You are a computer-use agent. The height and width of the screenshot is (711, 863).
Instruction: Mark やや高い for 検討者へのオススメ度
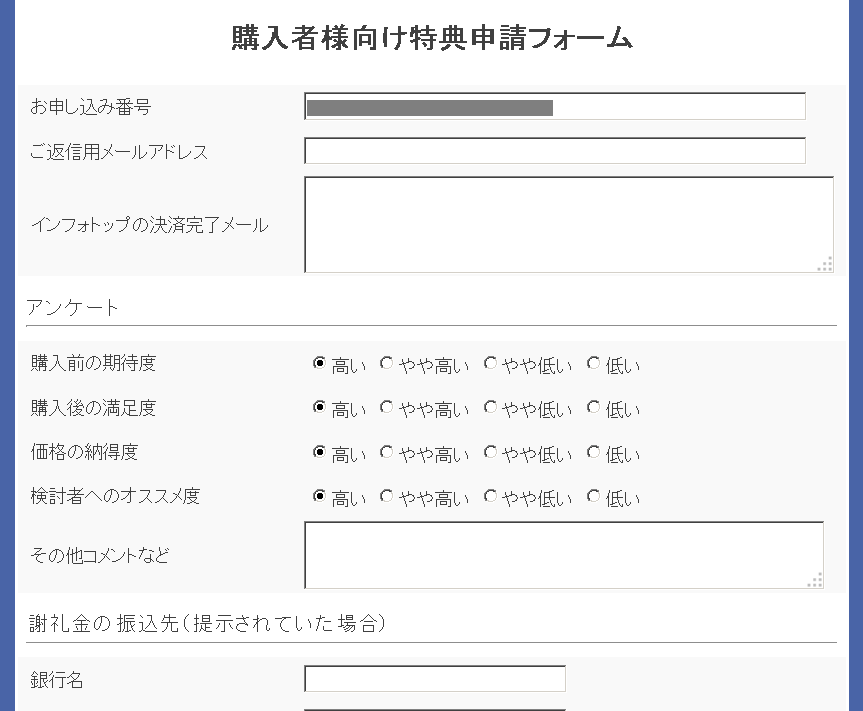[x=386, y=496]
